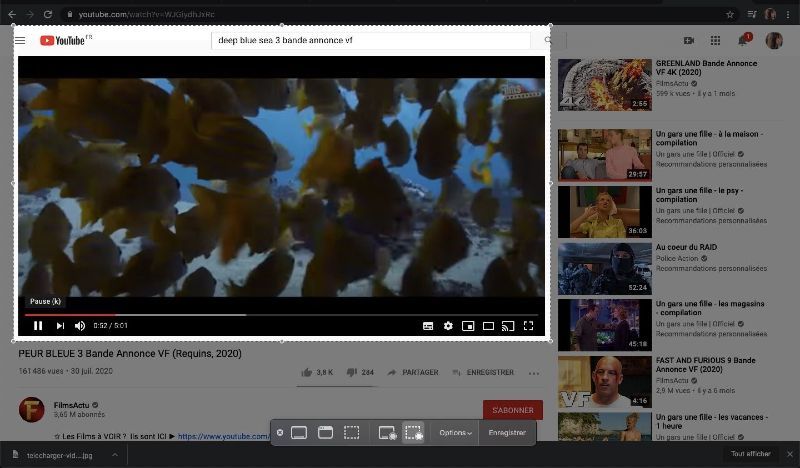Image resolution: width=800 pixels, height=468 pixels.
Task: Follow the youtube.com link in description
Action: tap(223, 436)
